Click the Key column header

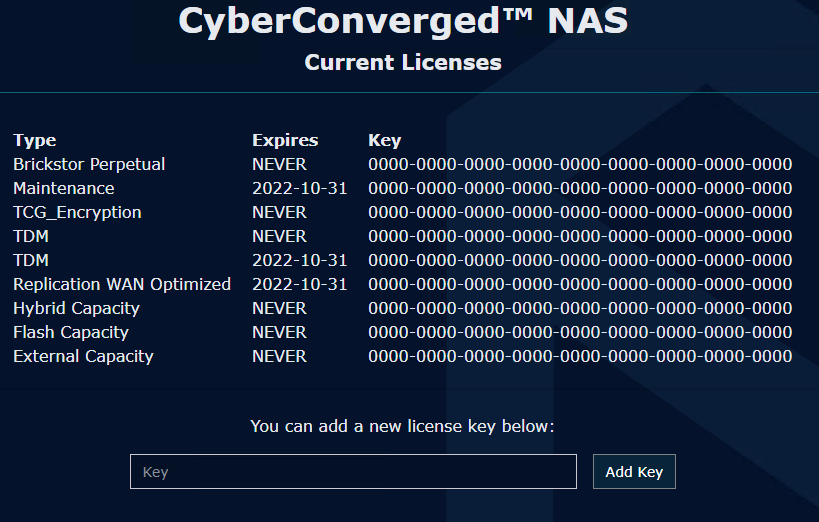click(x=385, y=140)
